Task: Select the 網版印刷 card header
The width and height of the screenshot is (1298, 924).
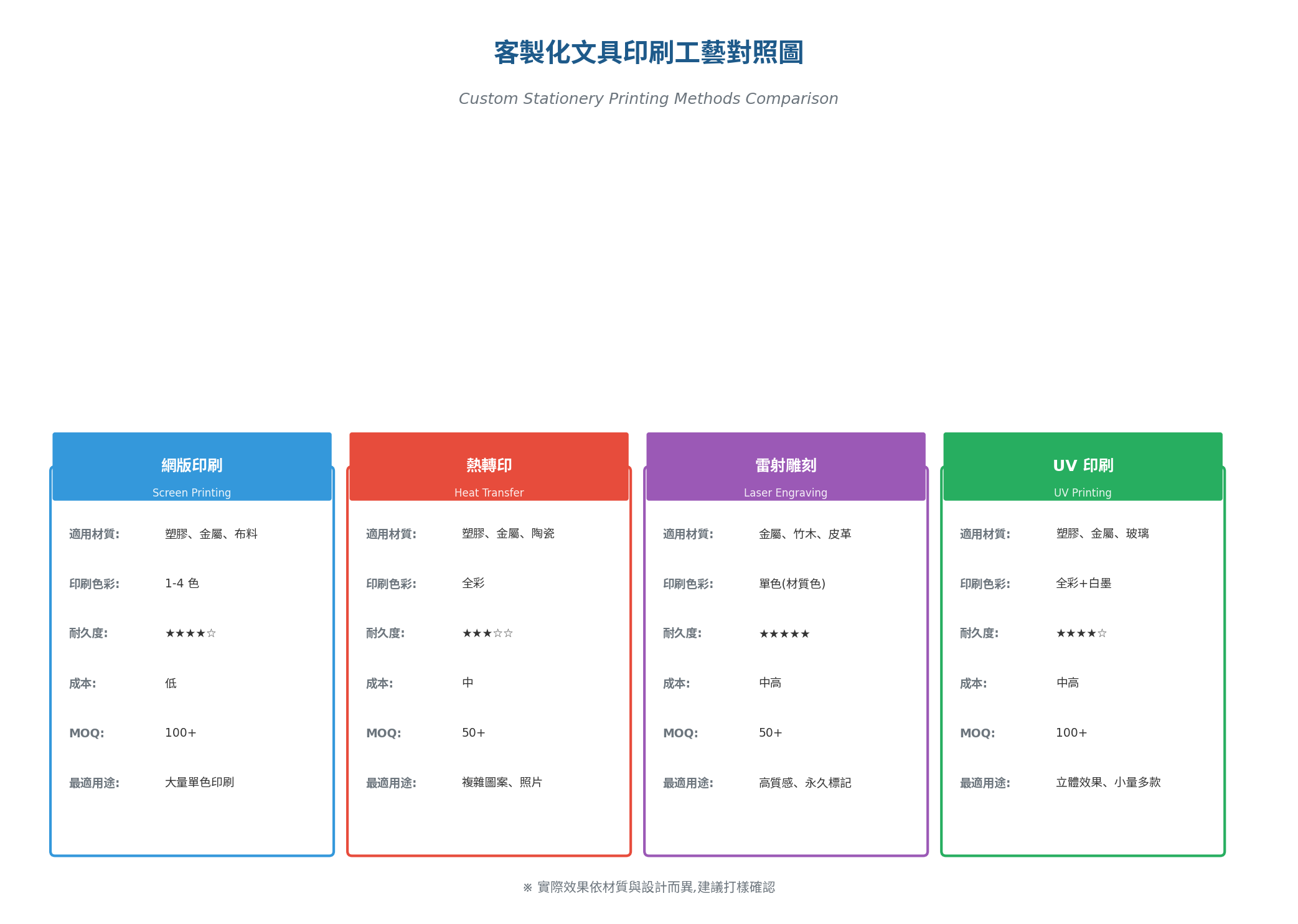Action: (192, 467)
